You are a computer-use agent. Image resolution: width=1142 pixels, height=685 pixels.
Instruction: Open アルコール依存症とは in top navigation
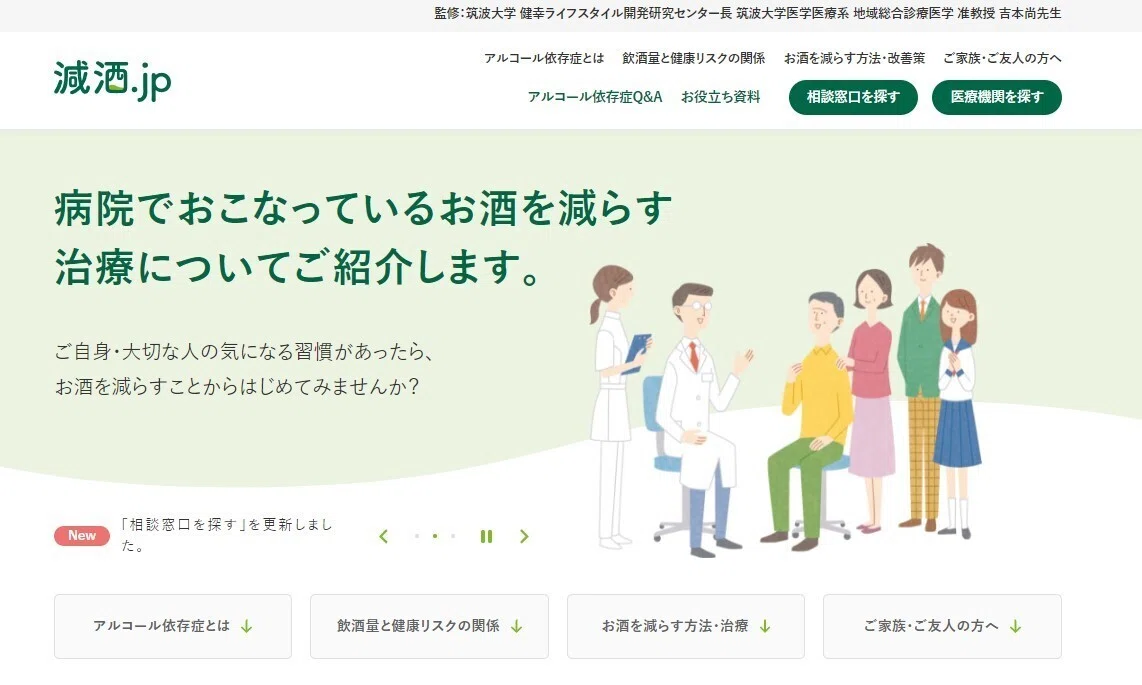pyautogui.click(x=544, y=58)
